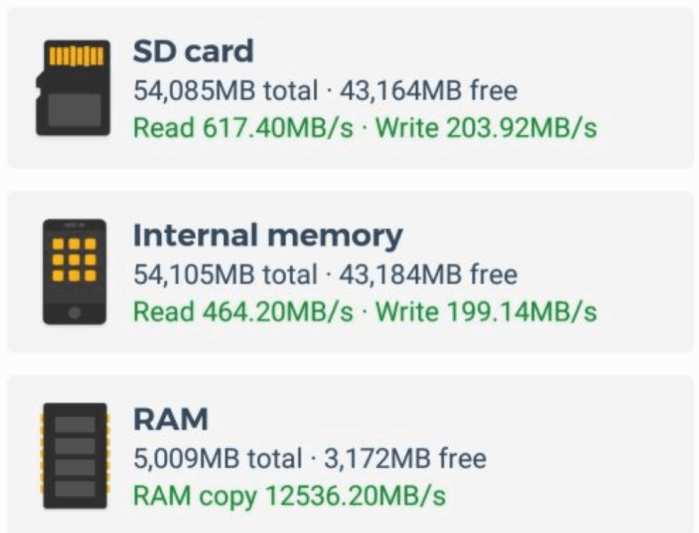
Task: Tap the SD card Read 617.40MB/s result
Action: tap(243, 128)
